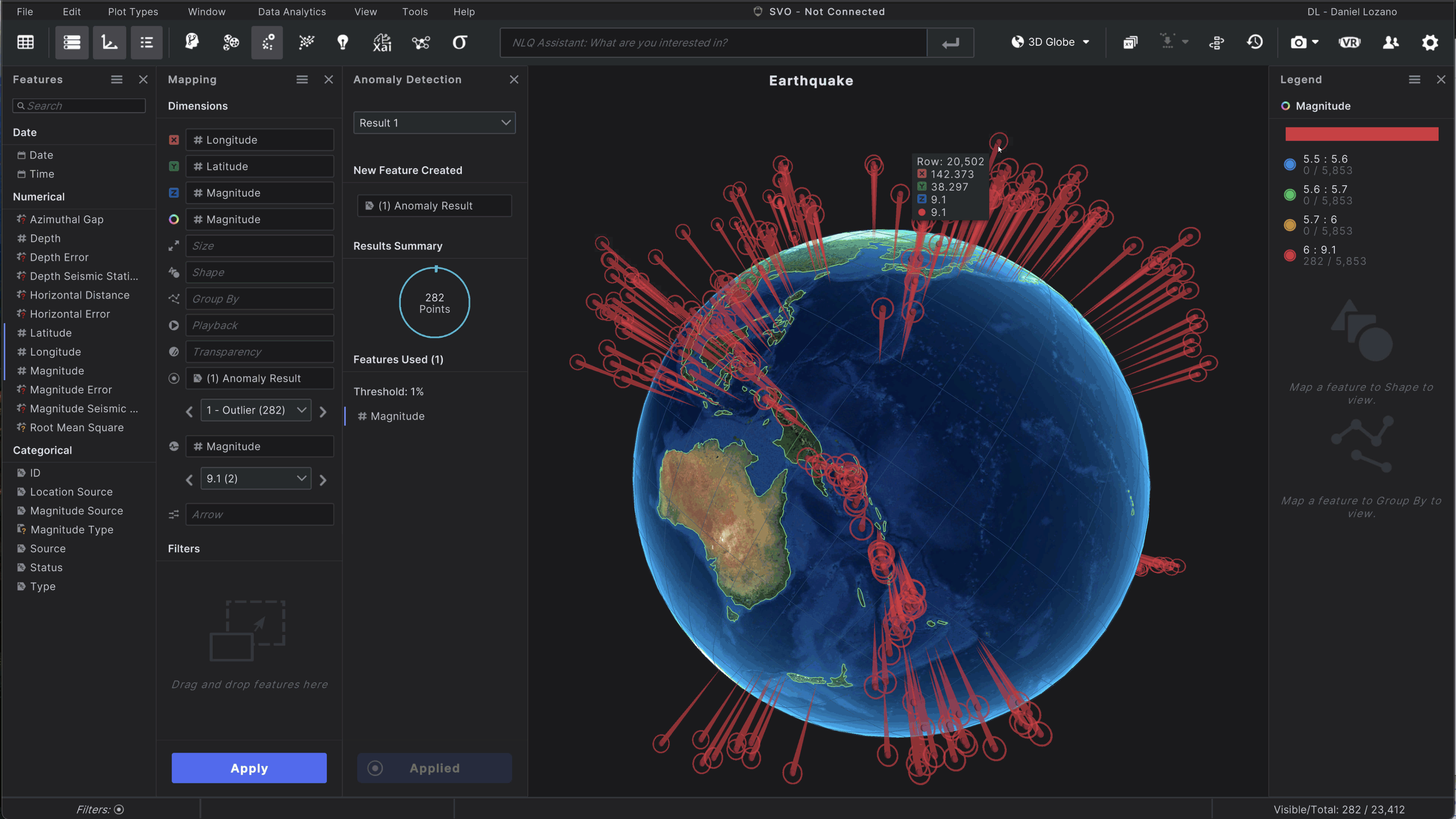Click the (1) Anomaly Result feature chip
The image size is (1456, 819).
point(434,206)
